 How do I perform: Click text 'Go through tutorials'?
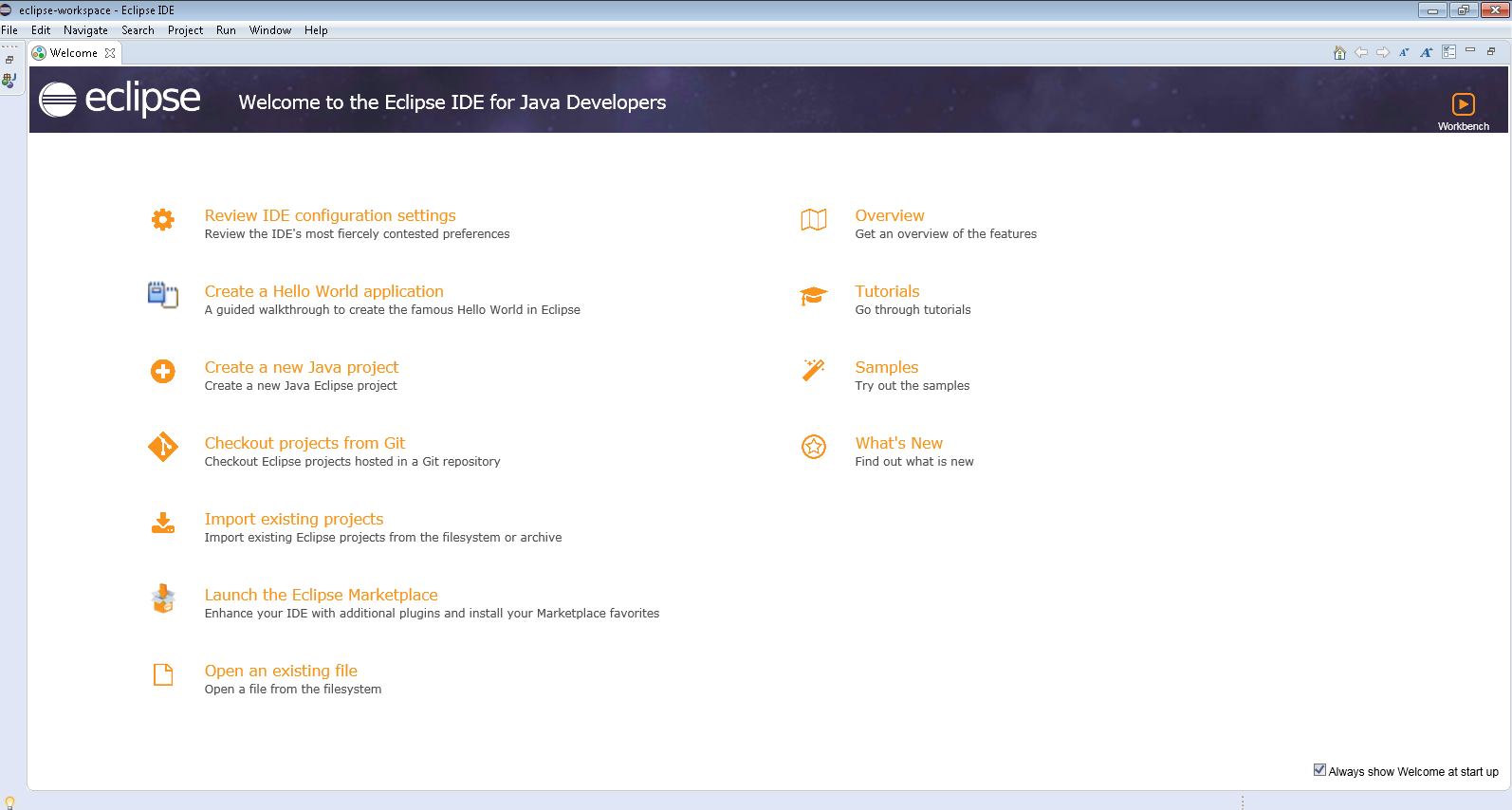[x=913, y=310]
